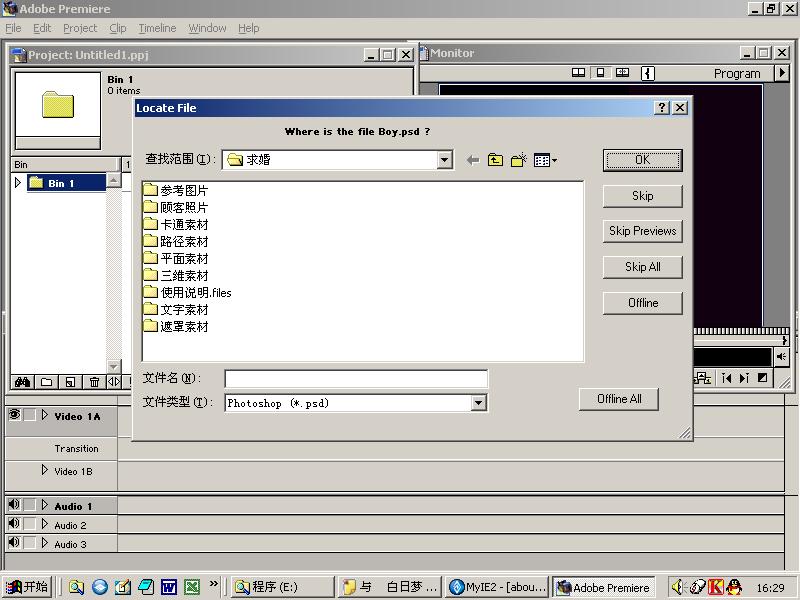Switch Monitor to Dual View icon
This screenshot has width=800, height=600.
click(x=578, y=73)
